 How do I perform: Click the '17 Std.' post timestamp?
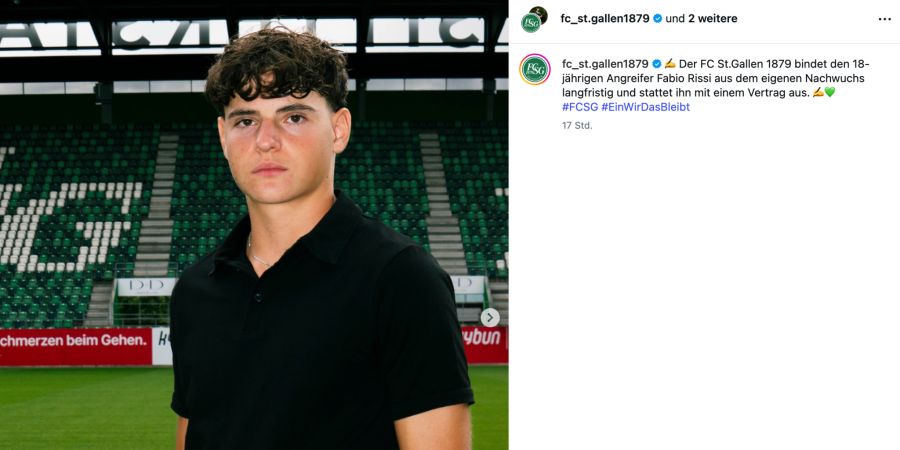point(577,125)
